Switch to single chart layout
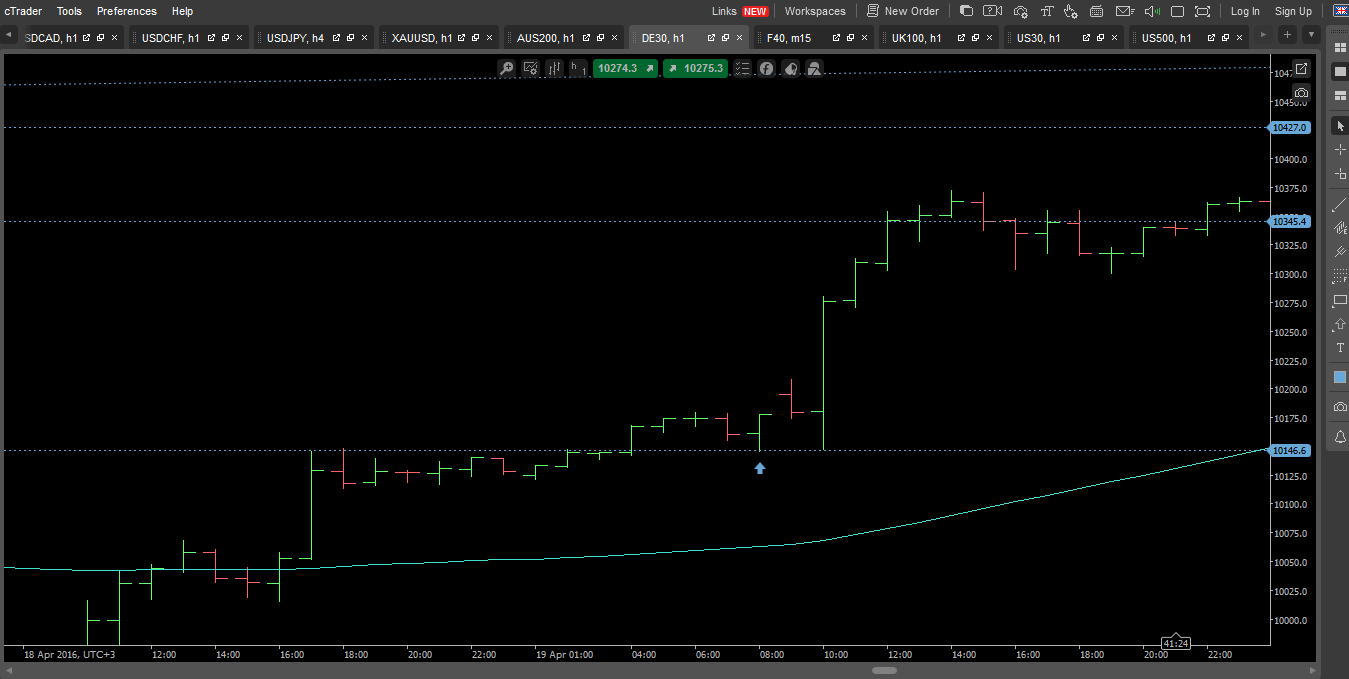The image size is (1349, 679). tap(1340, 72)
